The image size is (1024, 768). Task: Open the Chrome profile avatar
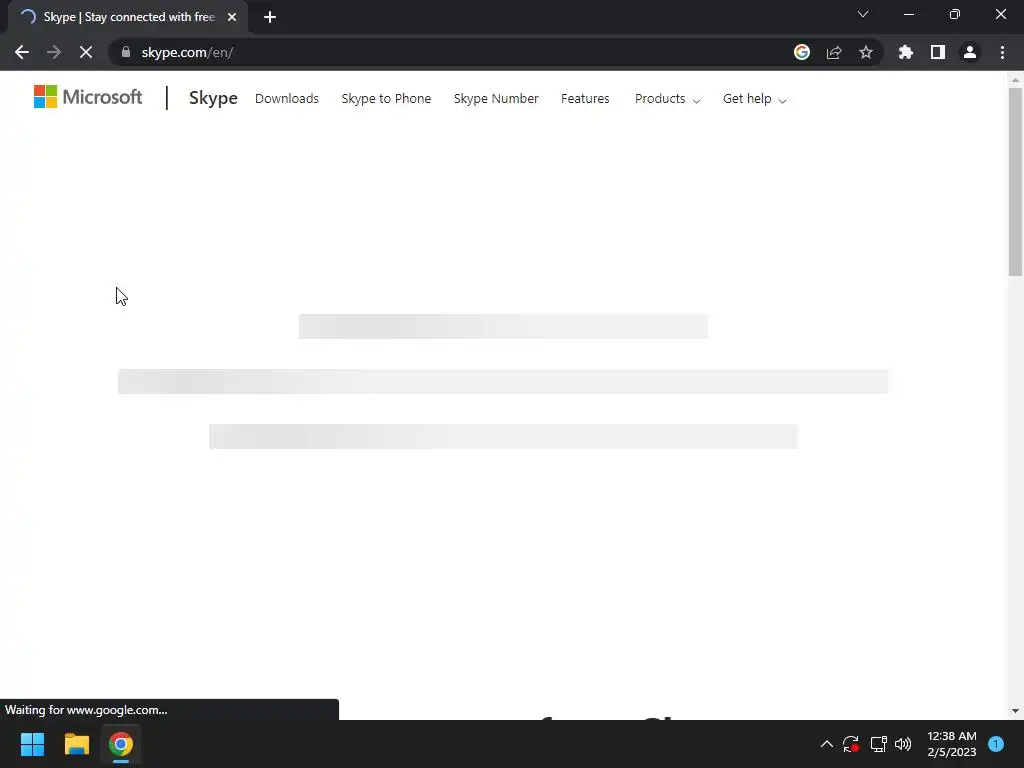[970, 52]
